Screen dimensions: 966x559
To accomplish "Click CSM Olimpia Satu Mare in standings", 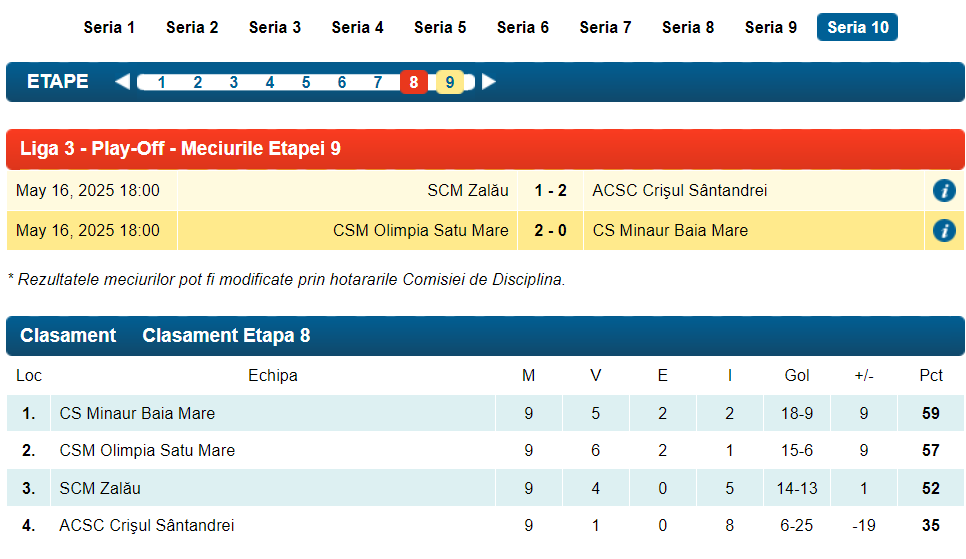I will 147,451.
